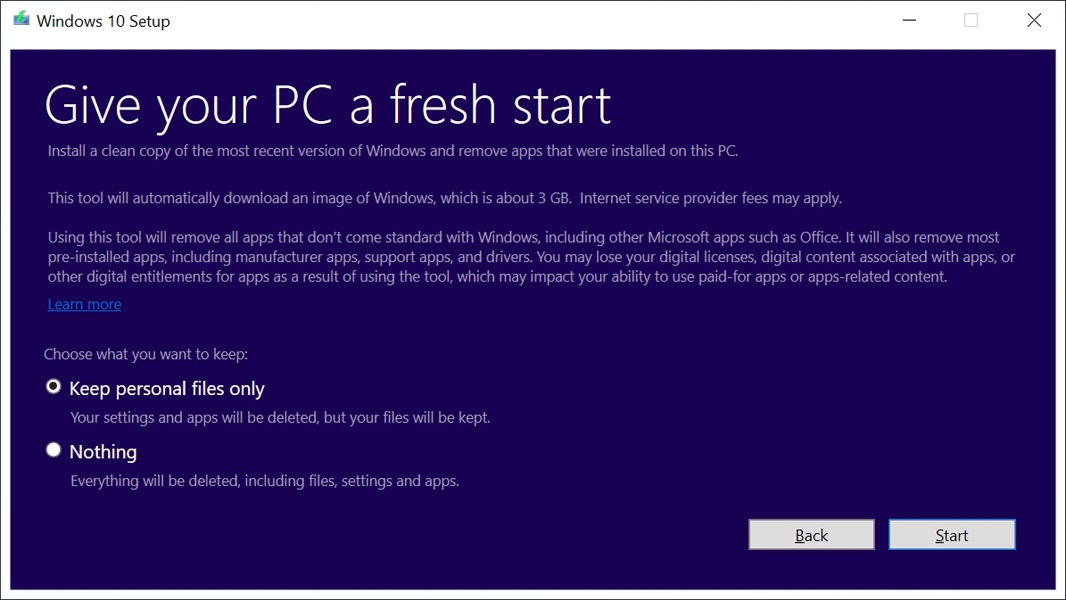1066x600 pixels.
Task: Minimize the Windows 10 Setup window
Action: 908,21
